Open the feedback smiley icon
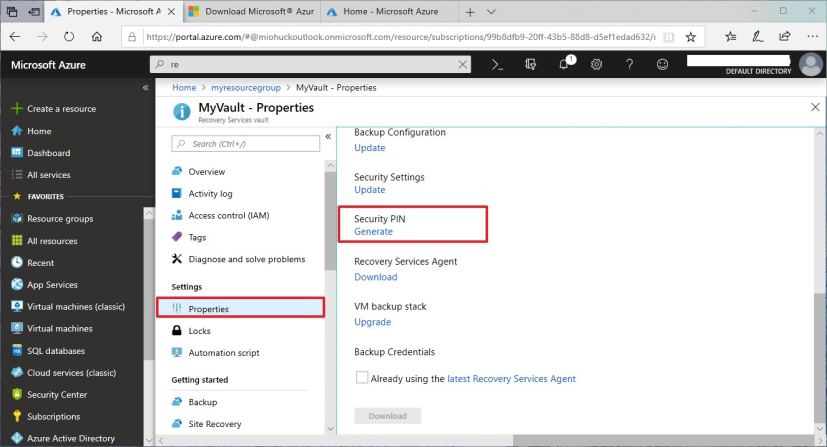 [662, 64]
